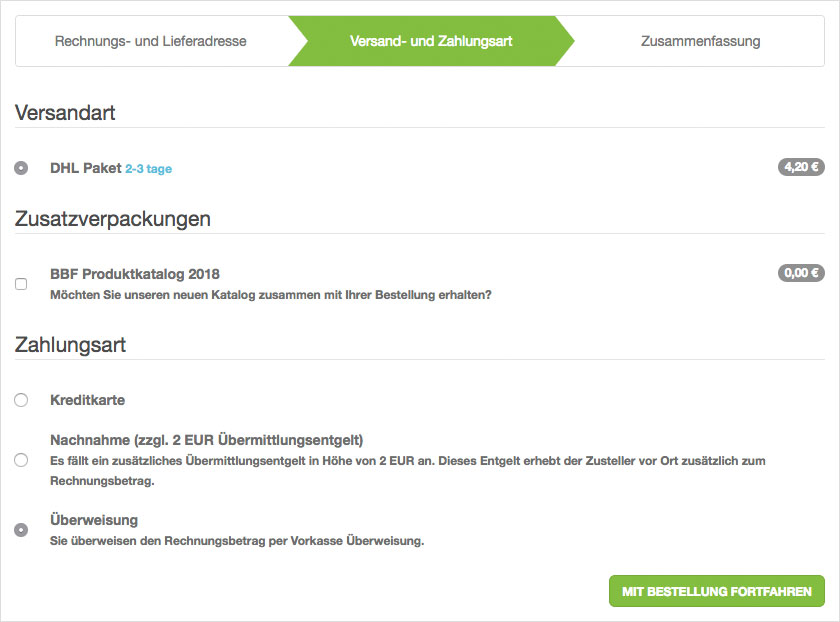
Task: Click the Überweisung payment label
Action: (94, 520)
